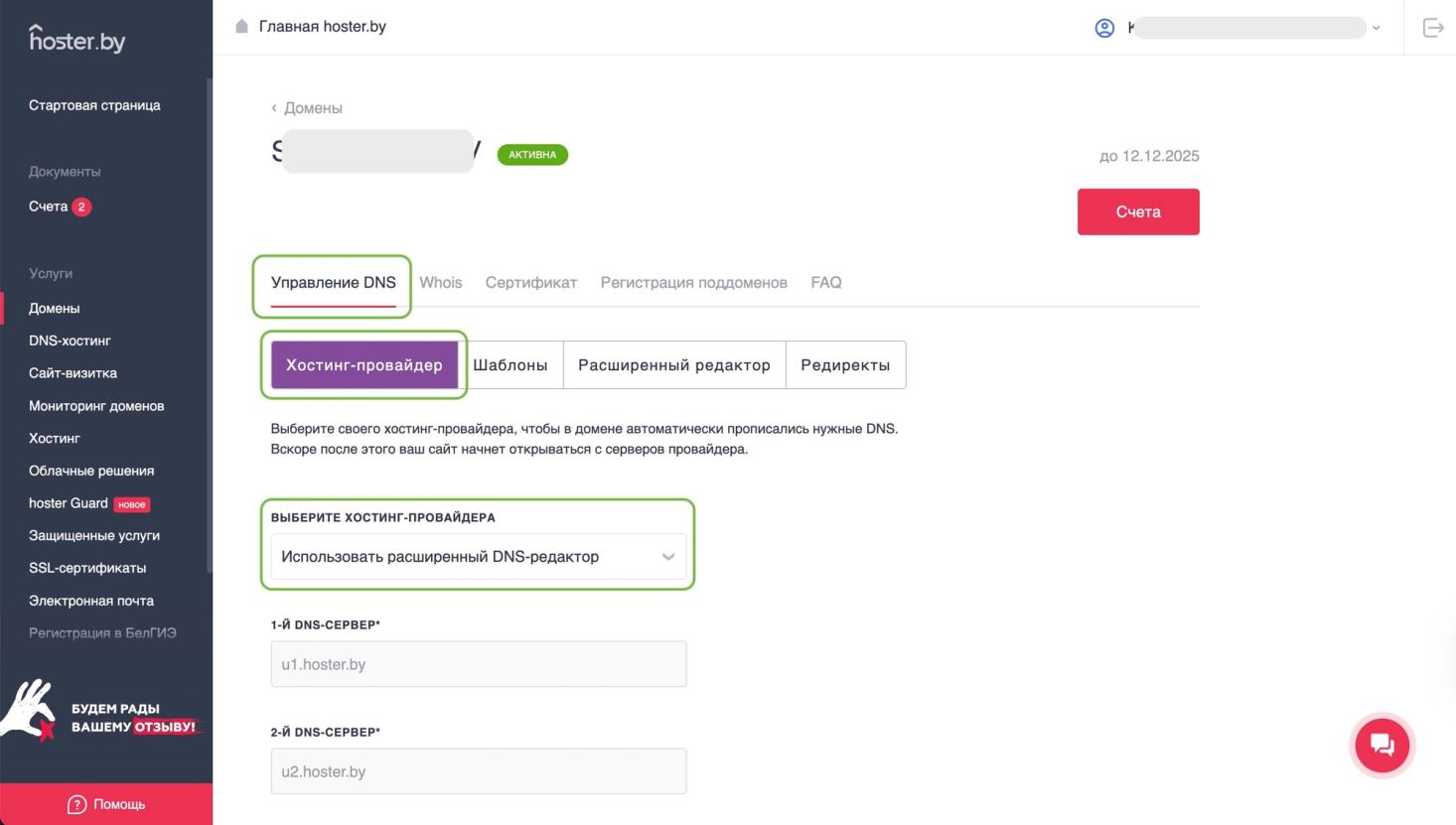Screen dimensions: 1456x825
Task: Open the Расширенный редактор sub-tab
Action: 674,365
